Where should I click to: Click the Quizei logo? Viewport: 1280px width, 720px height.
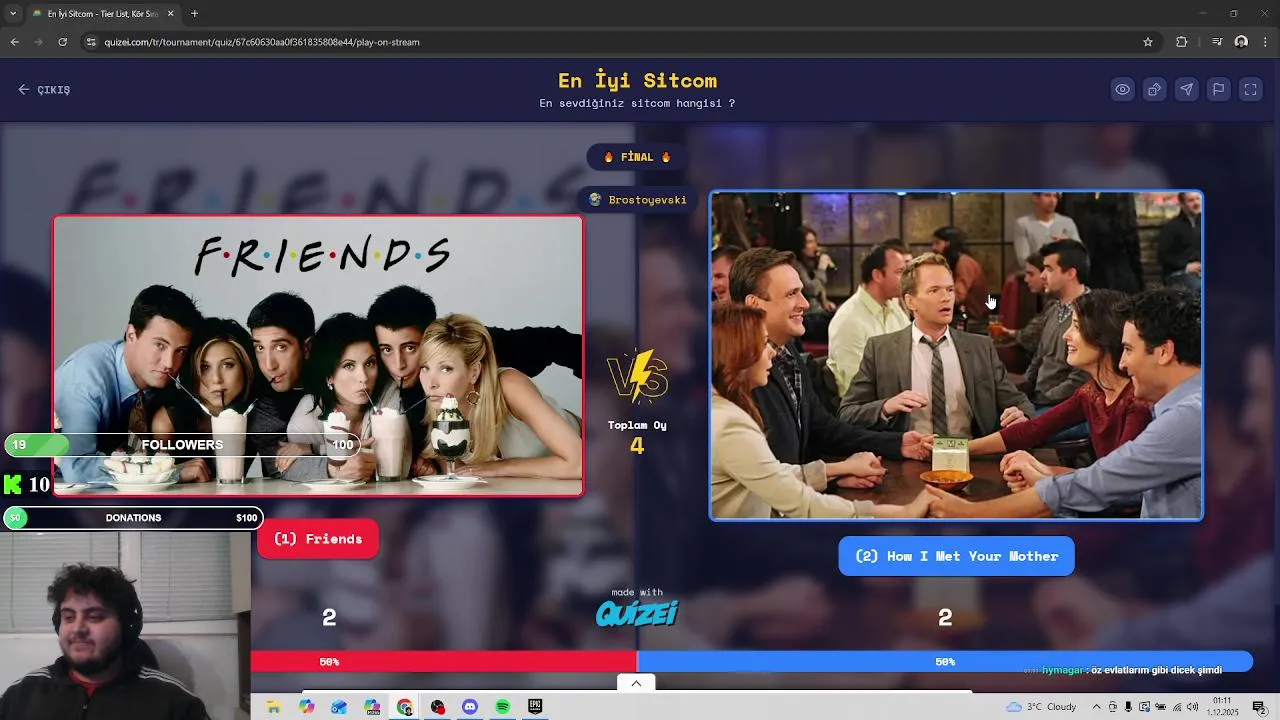pos(637,613)
